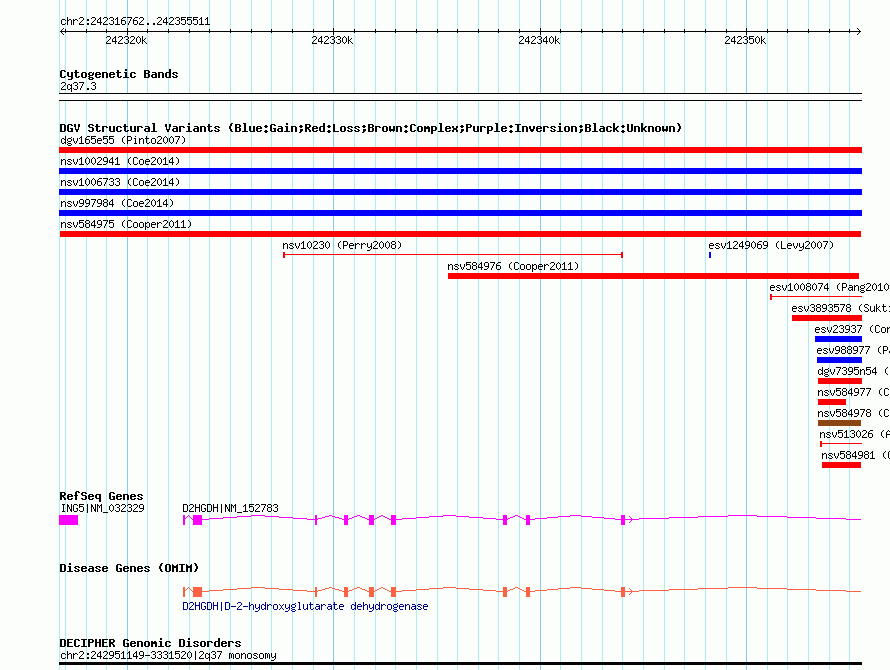Click the brown nsv584978 complex variant bar
The image size is (890, 670).
point(839,423)
